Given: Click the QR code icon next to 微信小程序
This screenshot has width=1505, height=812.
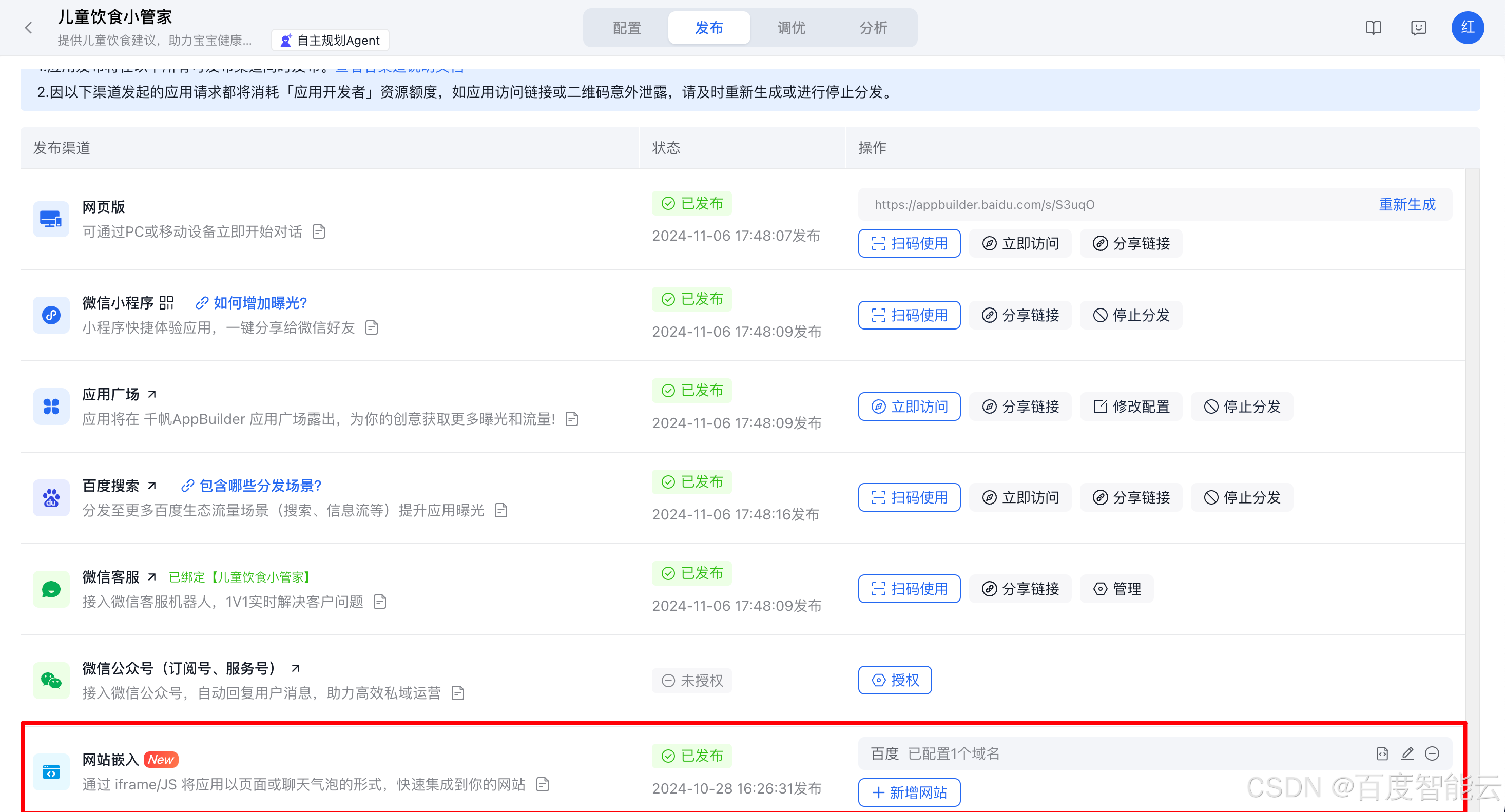Looking at the screenshot, I should [166, 303].
